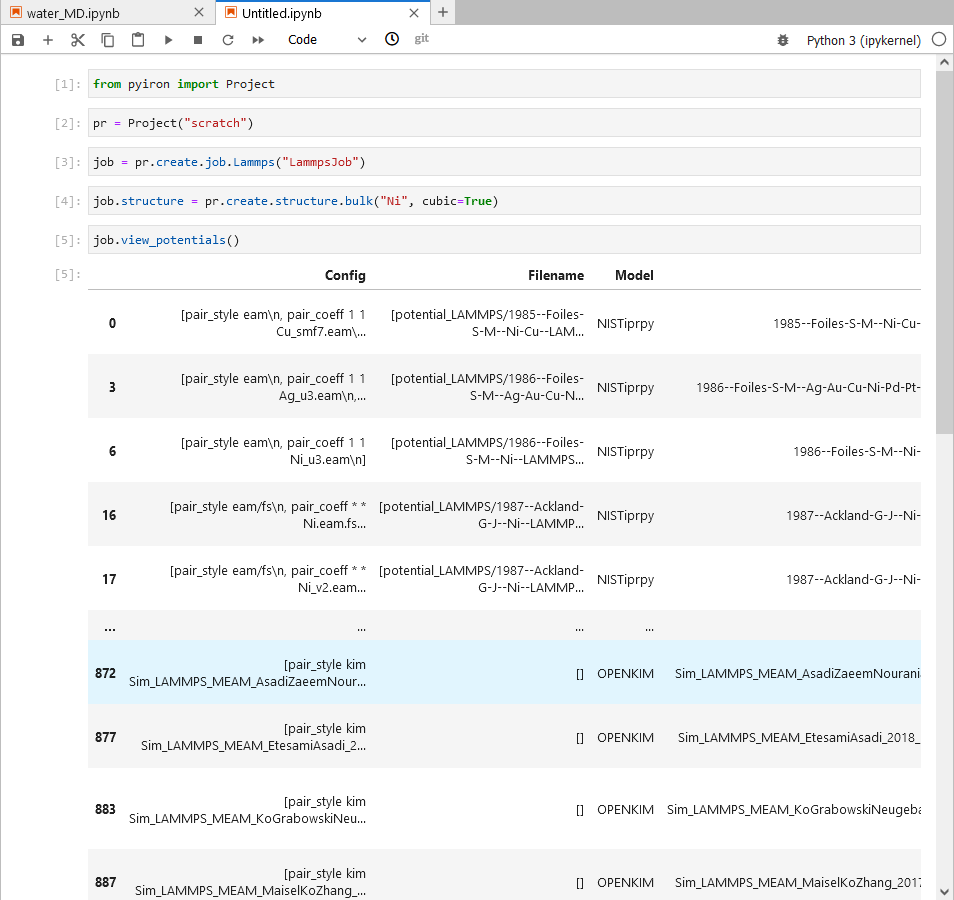Restart kernel and run all cells
The height and width of the screenshot is (900, 954).
pyautogui.click(x=257, y=39)
